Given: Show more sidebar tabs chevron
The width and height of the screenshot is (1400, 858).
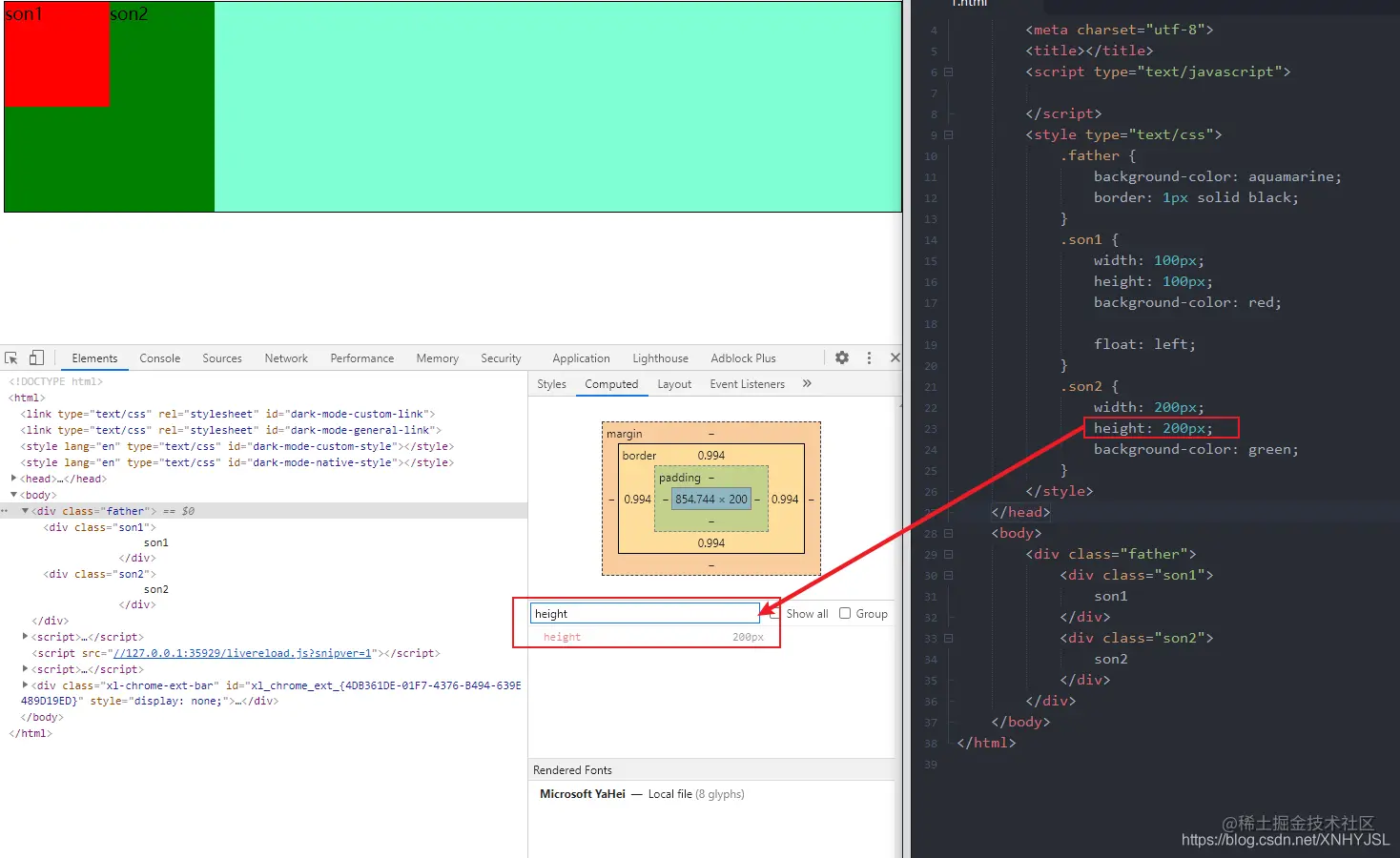Looking at the screenshot, I should click(x=807, y=383).
